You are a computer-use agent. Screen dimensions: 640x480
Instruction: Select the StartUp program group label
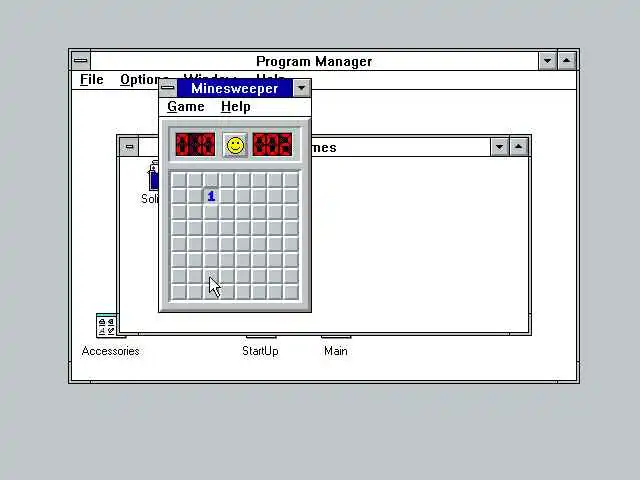click(260, 351)
